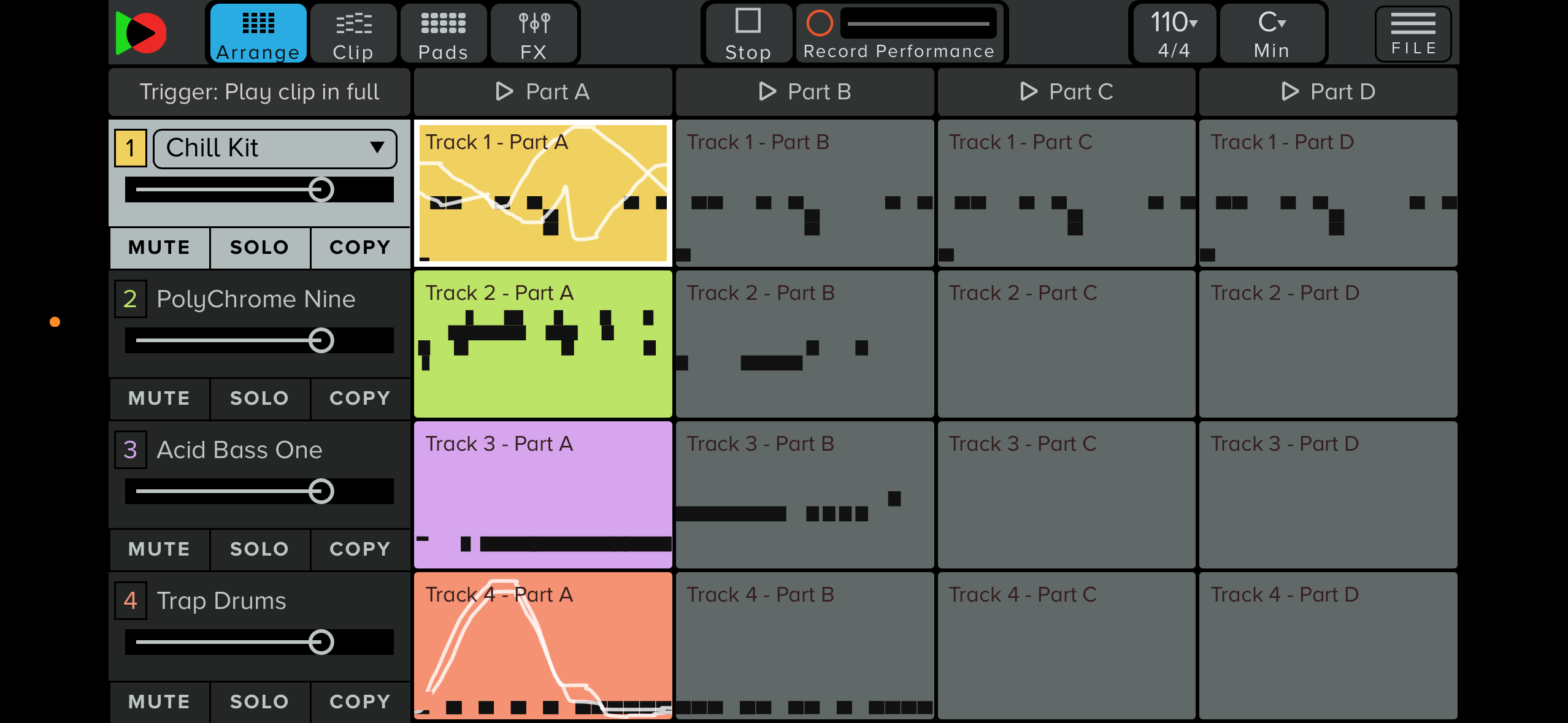
Task: Select empty clip Track 3 - Part C
Action: (1067, 495)
